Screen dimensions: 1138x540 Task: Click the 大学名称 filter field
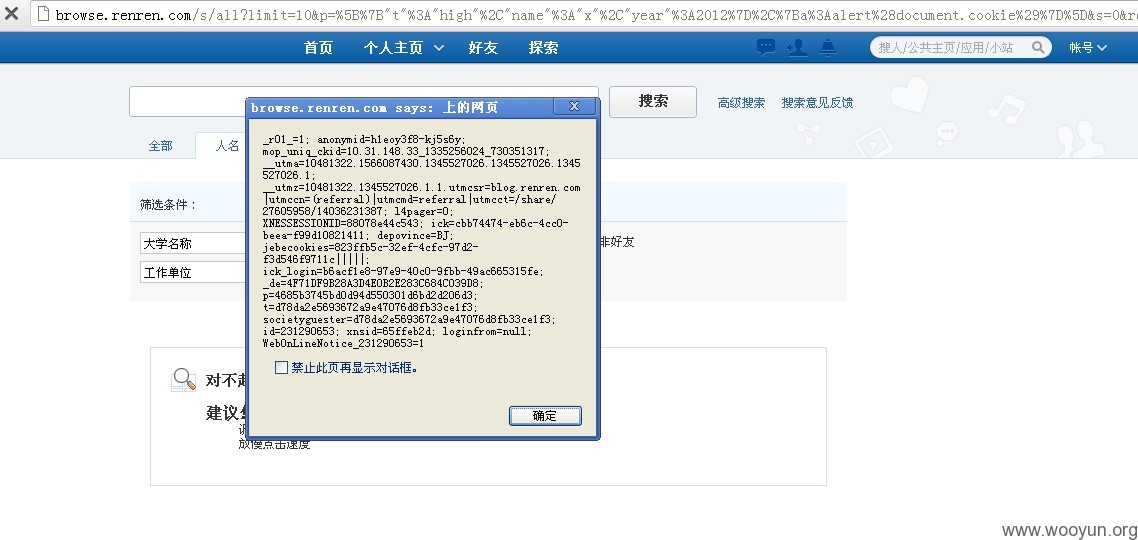[x=193, y=243]
